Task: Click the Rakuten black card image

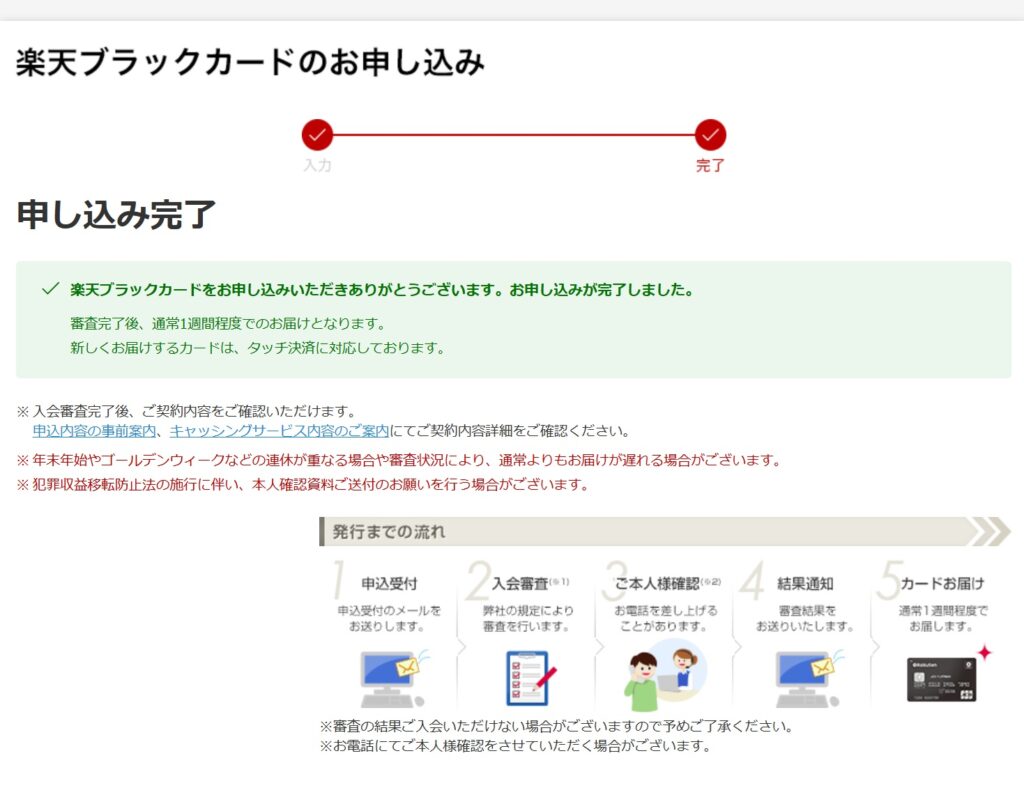Action: click(x=941, y=679)
